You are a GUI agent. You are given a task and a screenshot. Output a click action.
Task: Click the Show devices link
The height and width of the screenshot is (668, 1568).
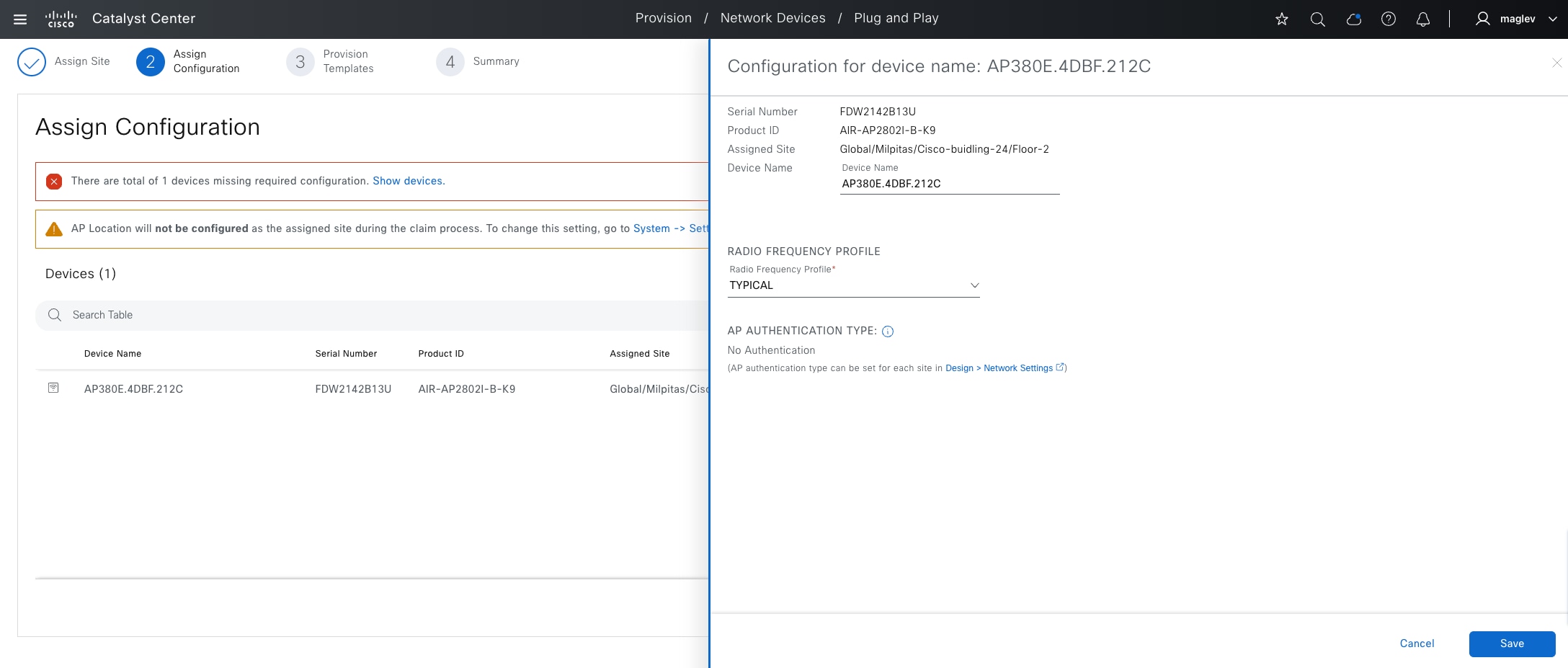407,181
